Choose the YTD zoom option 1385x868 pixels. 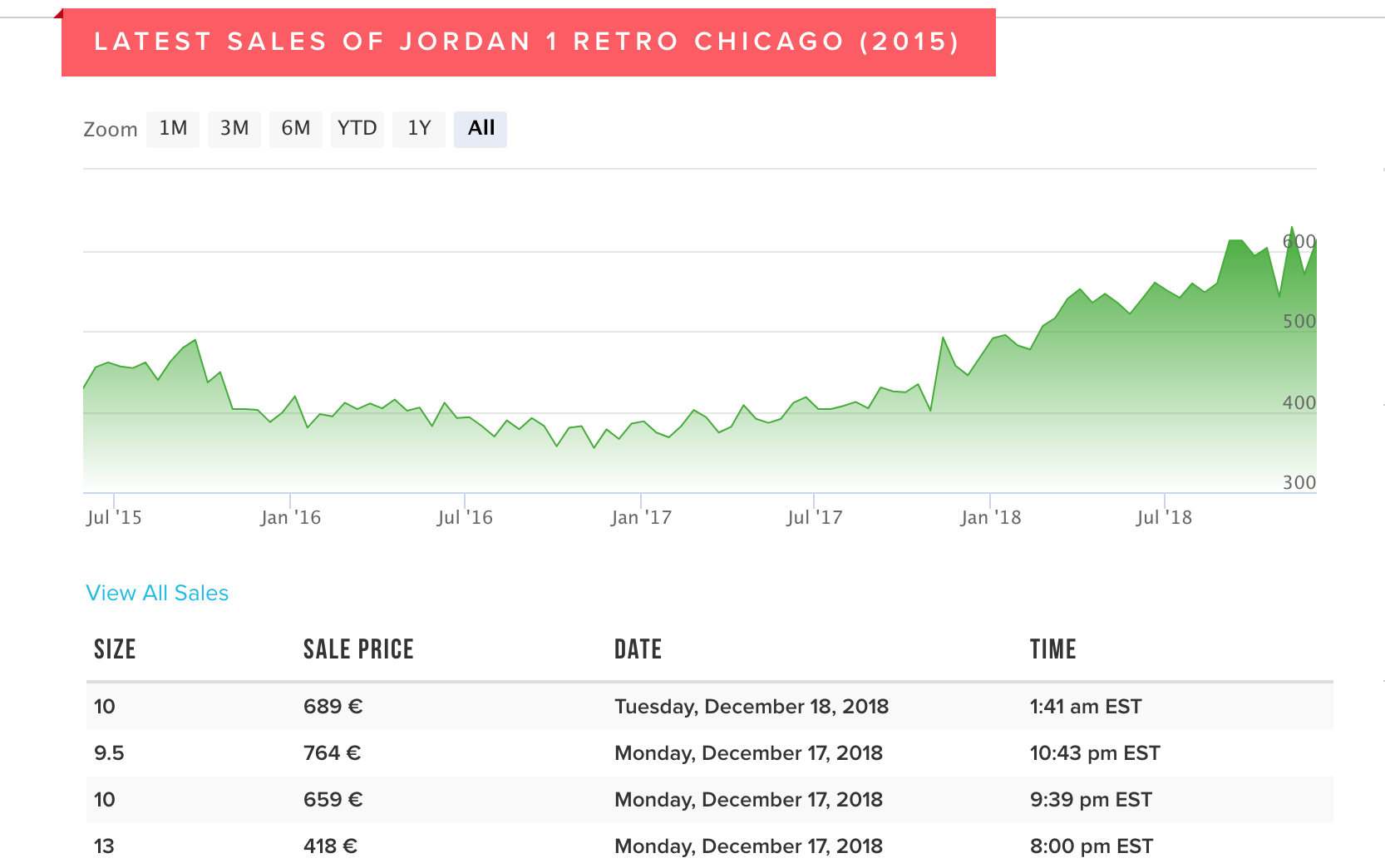pos(357,129)
